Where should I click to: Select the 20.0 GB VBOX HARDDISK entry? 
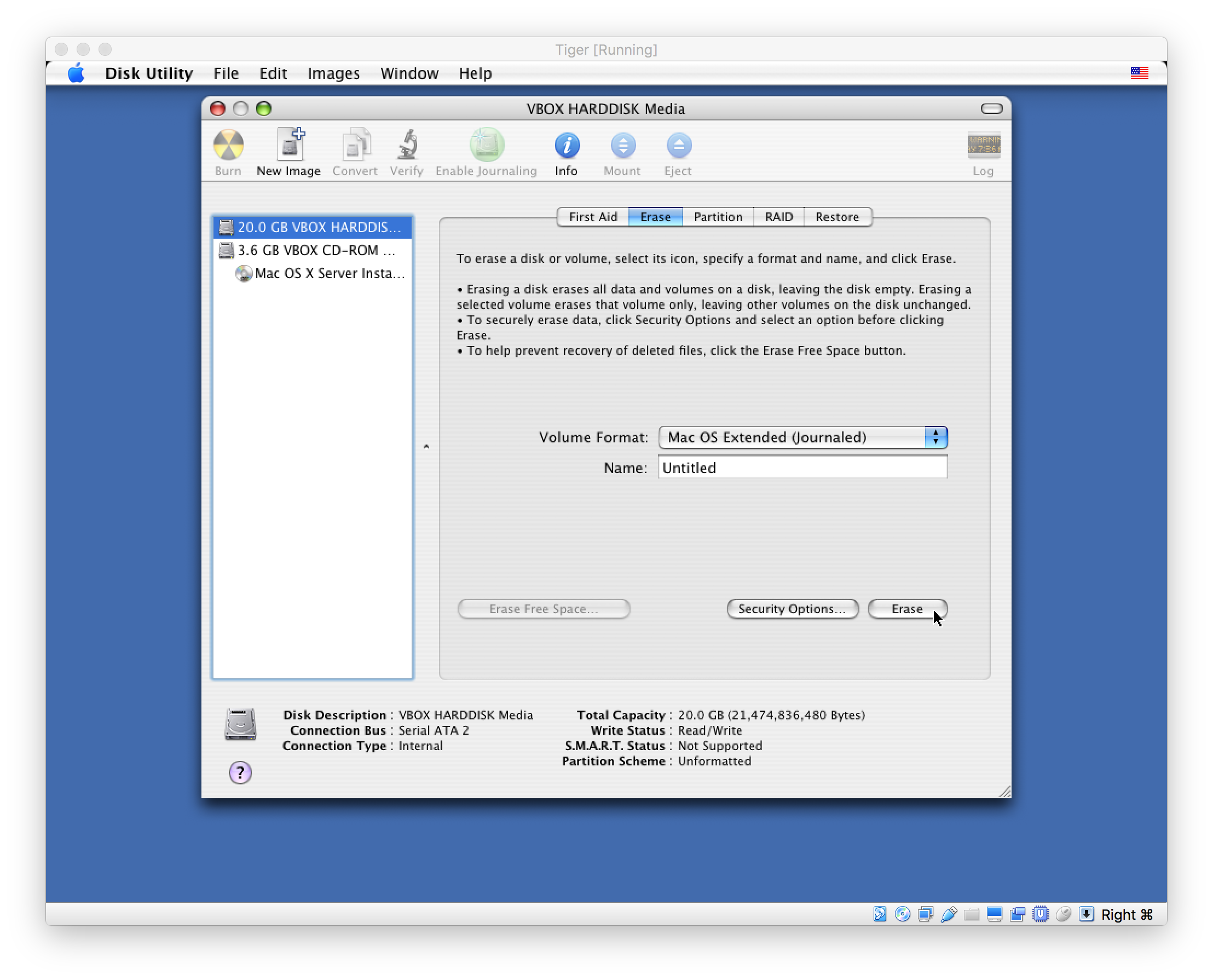(x=313, y=227)
